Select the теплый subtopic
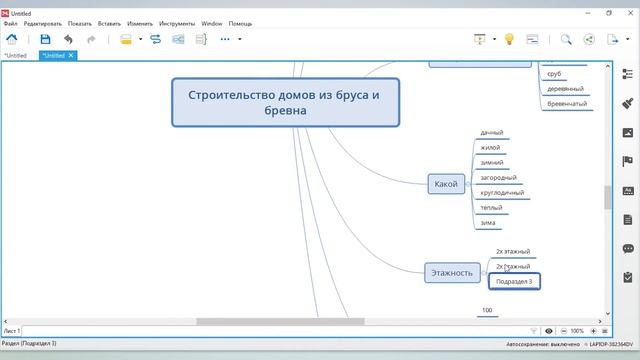 click(x=491, y=208)
